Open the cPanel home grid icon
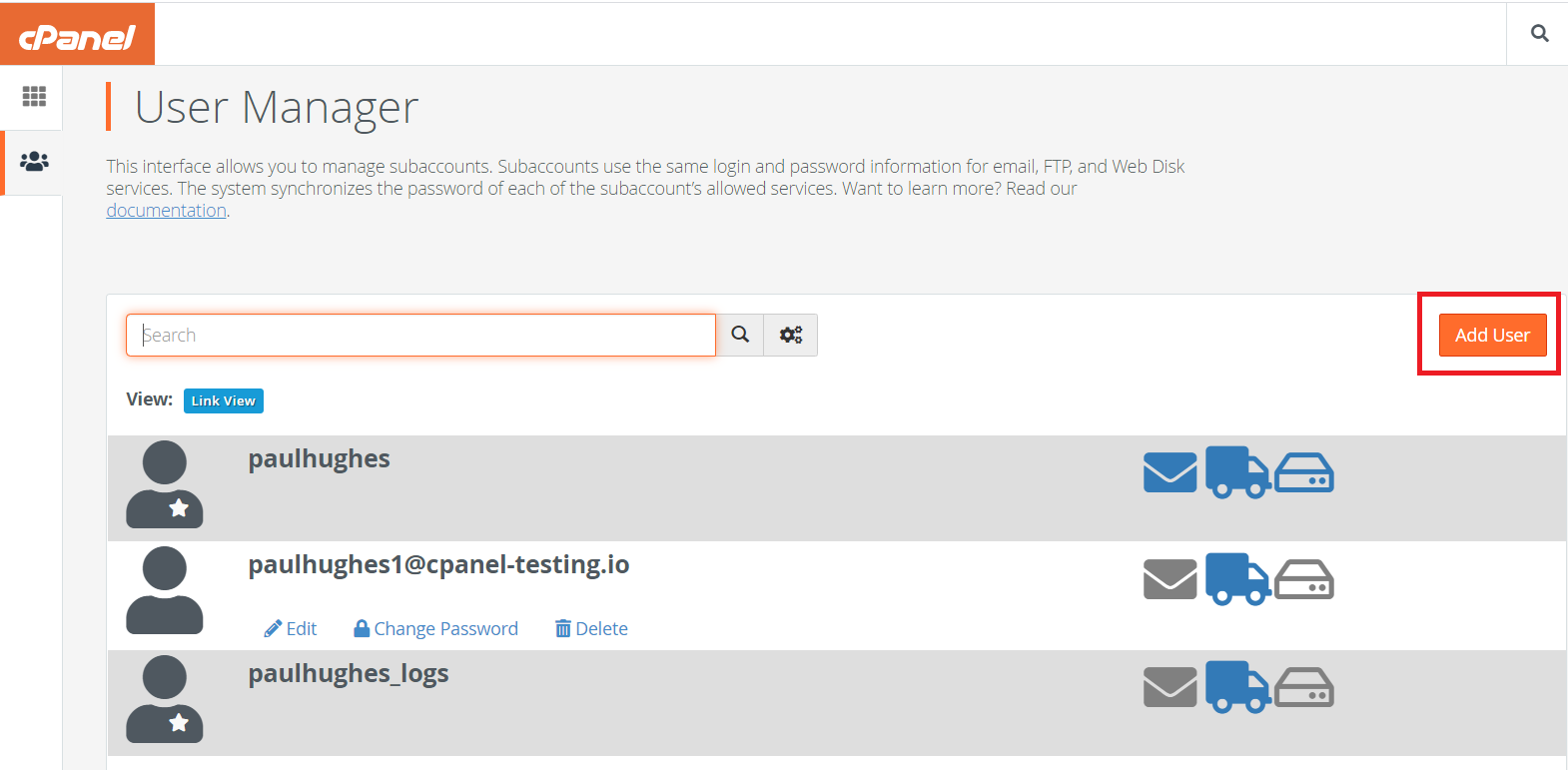1568x770 pixels. point(34,96)
